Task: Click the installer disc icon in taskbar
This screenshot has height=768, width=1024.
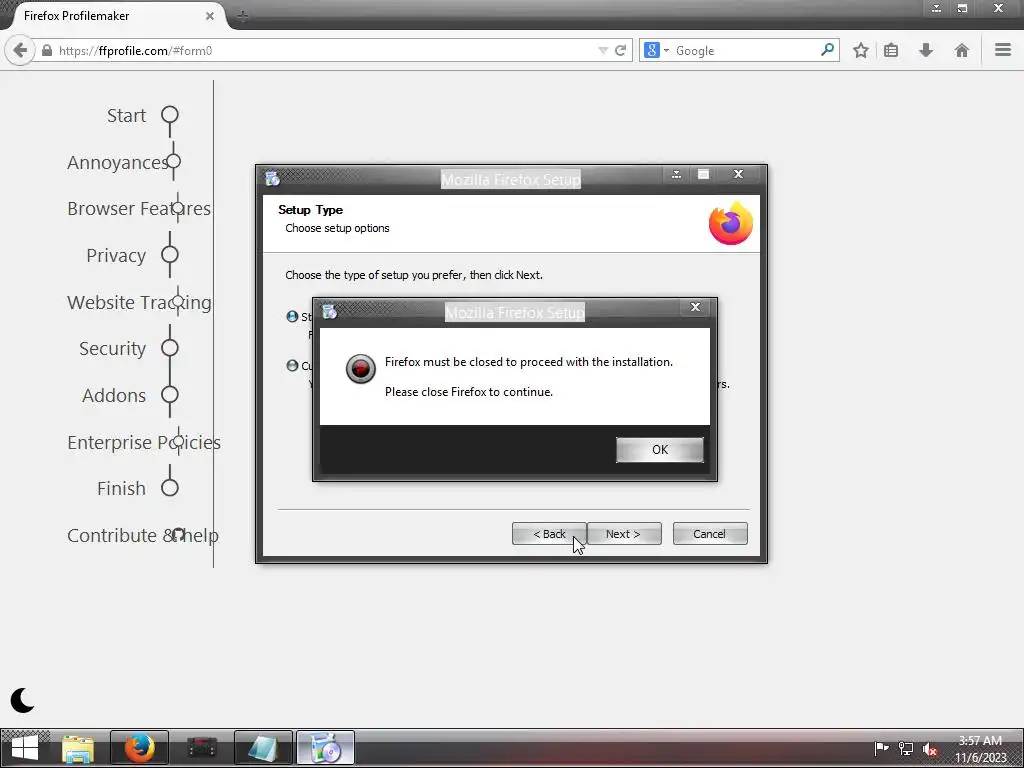Action: tap(325, 748)
